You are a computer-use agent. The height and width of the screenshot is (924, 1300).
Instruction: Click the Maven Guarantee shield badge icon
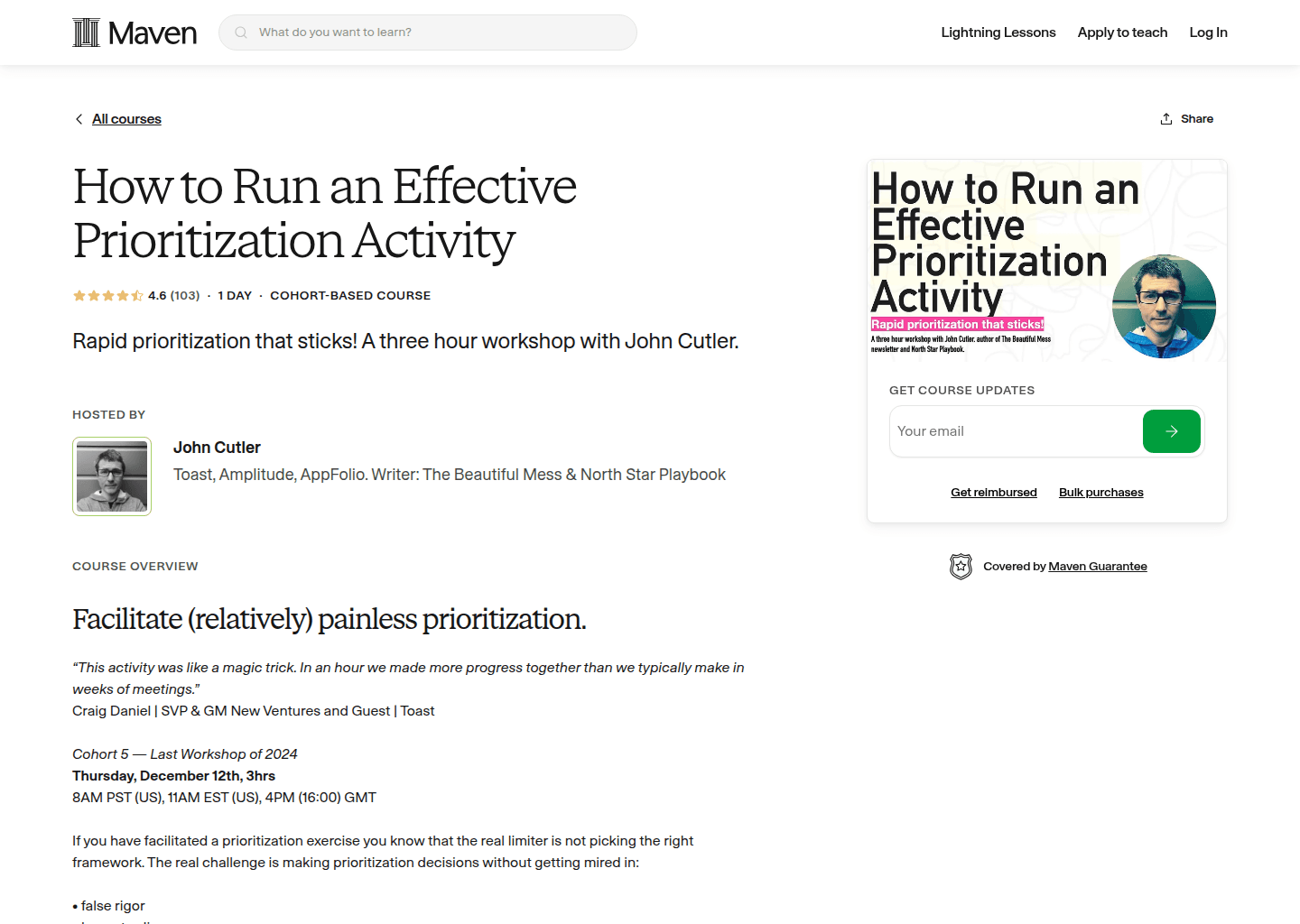tap(961, 566)
